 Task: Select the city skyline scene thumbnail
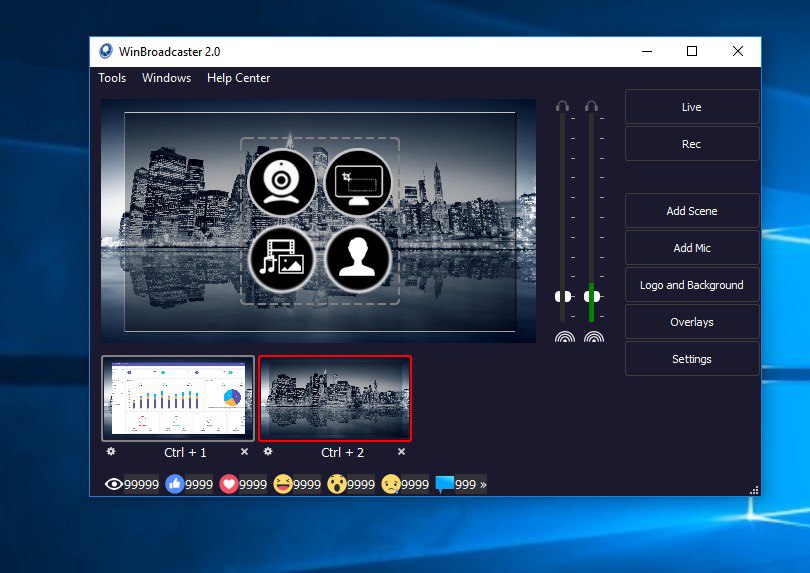[x=335, y=398]
